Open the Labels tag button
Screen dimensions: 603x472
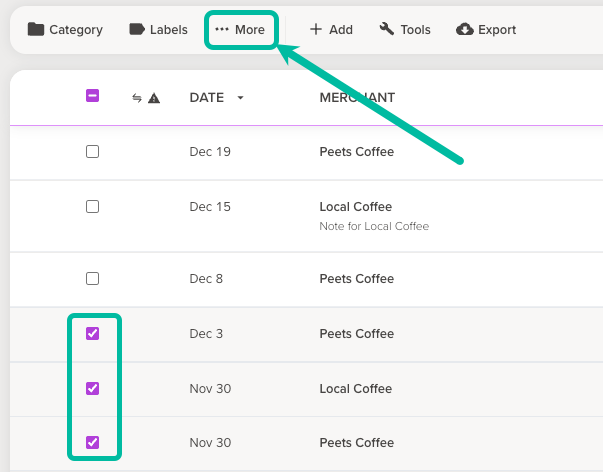point(158,30)
